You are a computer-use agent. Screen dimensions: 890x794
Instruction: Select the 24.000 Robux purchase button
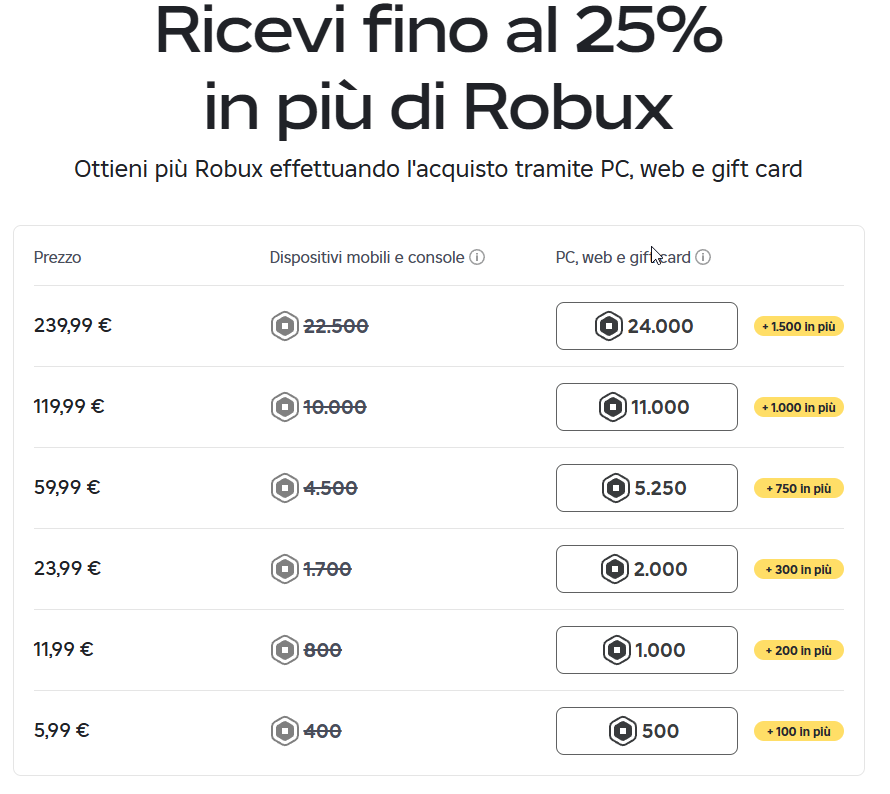646,326
